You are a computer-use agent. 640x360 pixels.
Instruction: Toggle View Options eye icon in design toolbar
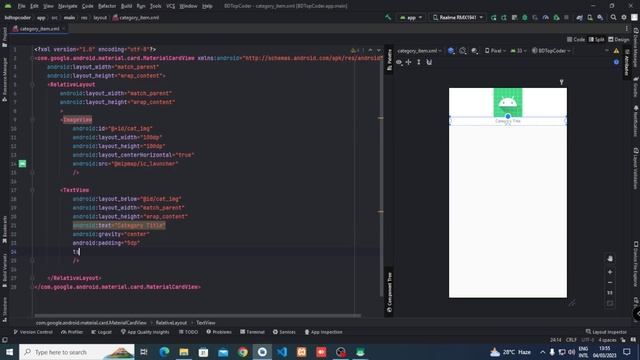(399, 62)
